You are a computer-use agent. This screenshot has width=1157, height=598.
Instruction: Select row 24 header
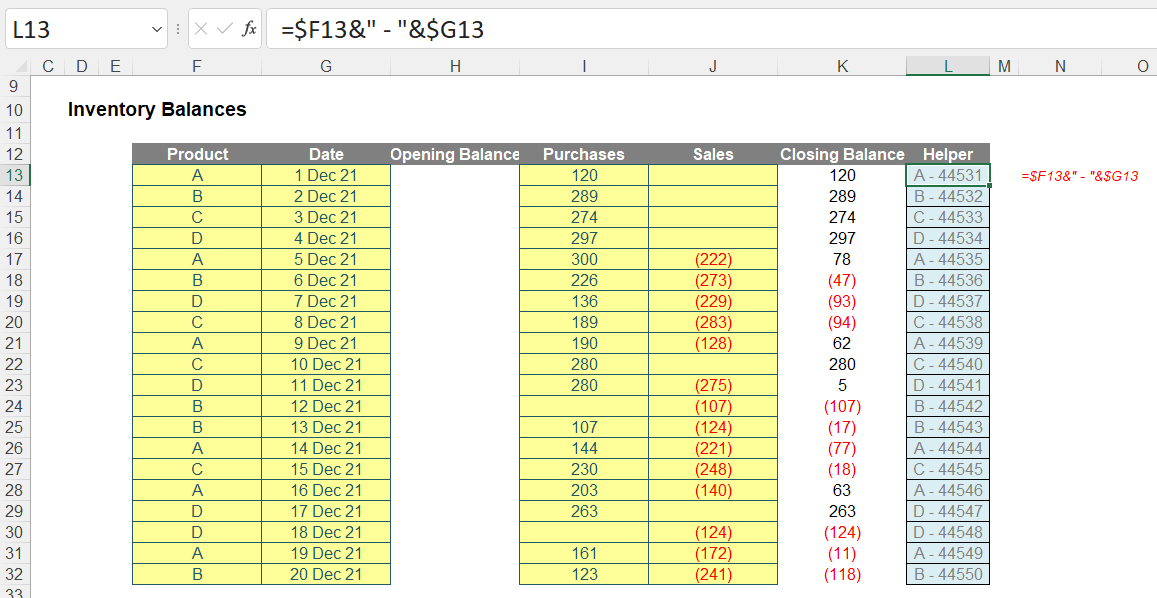point(14,406)
